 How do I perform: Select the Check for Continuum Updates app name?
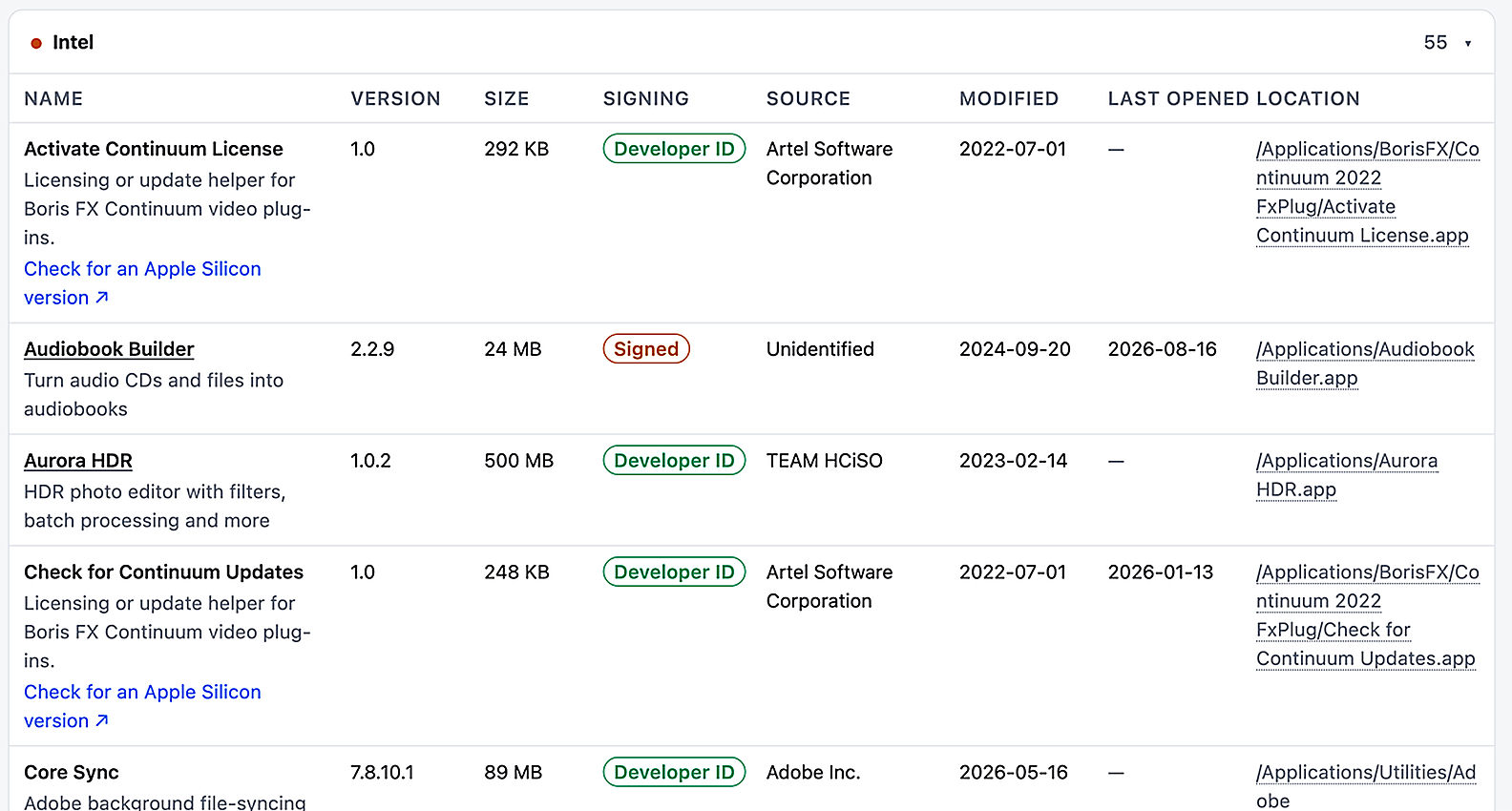tap(163, 572)
